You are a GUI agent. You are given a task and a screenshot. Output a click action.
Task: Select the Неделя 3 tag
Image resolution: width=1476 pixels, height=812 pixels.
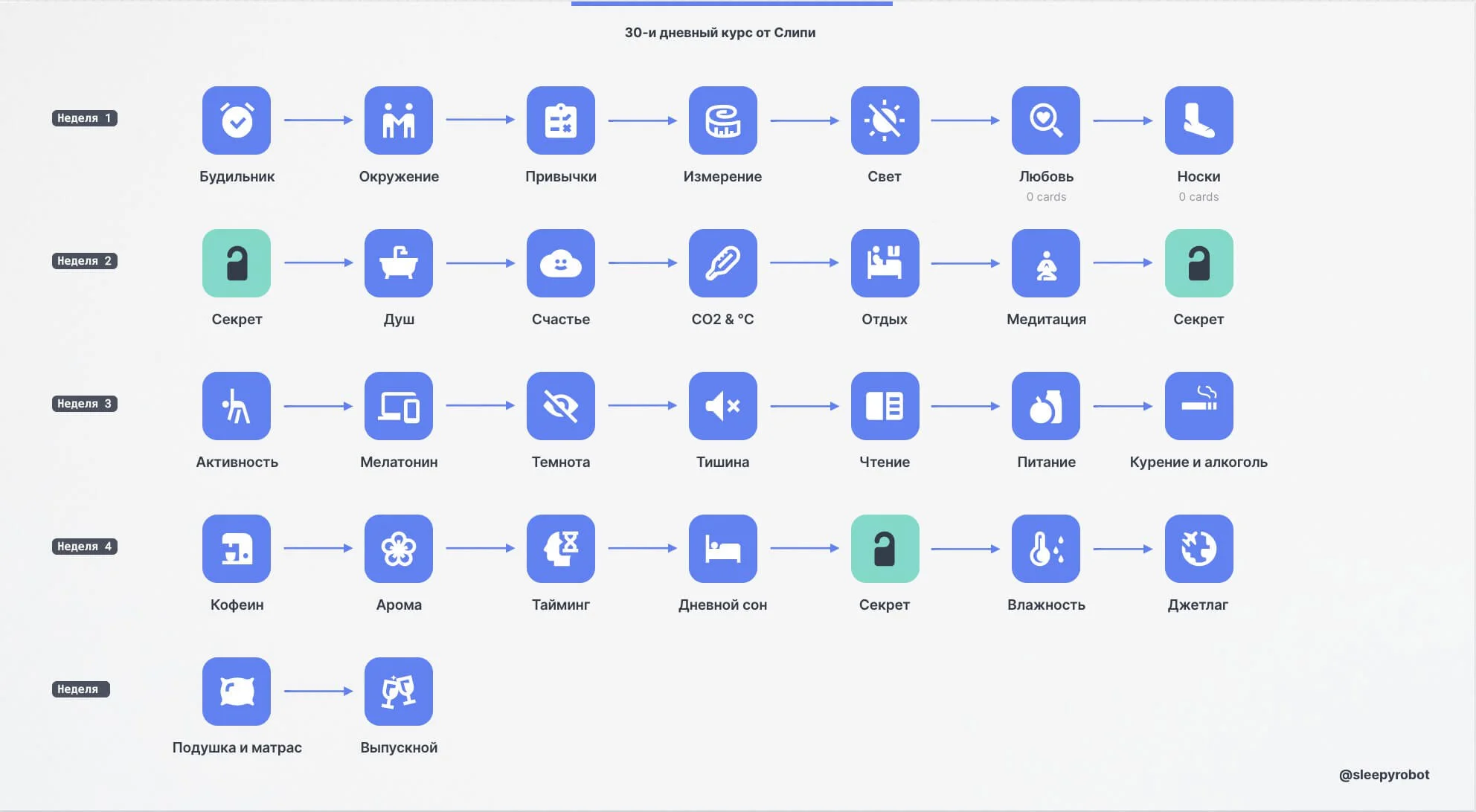pyautogui.click(x=84, y=404)
